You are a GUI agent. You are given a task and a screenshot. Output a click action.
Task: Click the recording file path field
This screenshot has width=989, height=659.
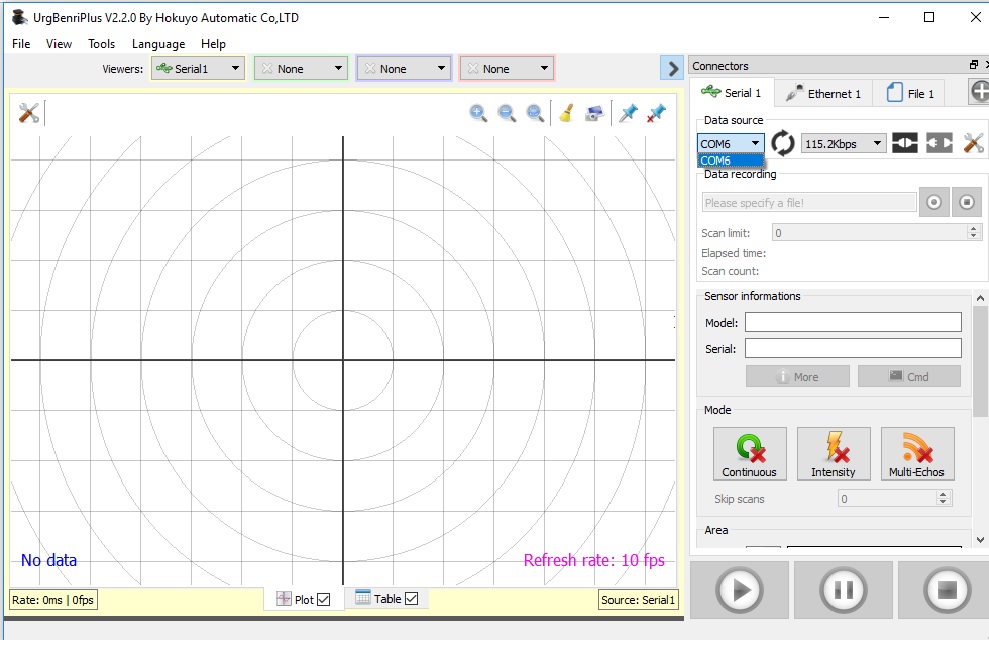tap(809, 202)
